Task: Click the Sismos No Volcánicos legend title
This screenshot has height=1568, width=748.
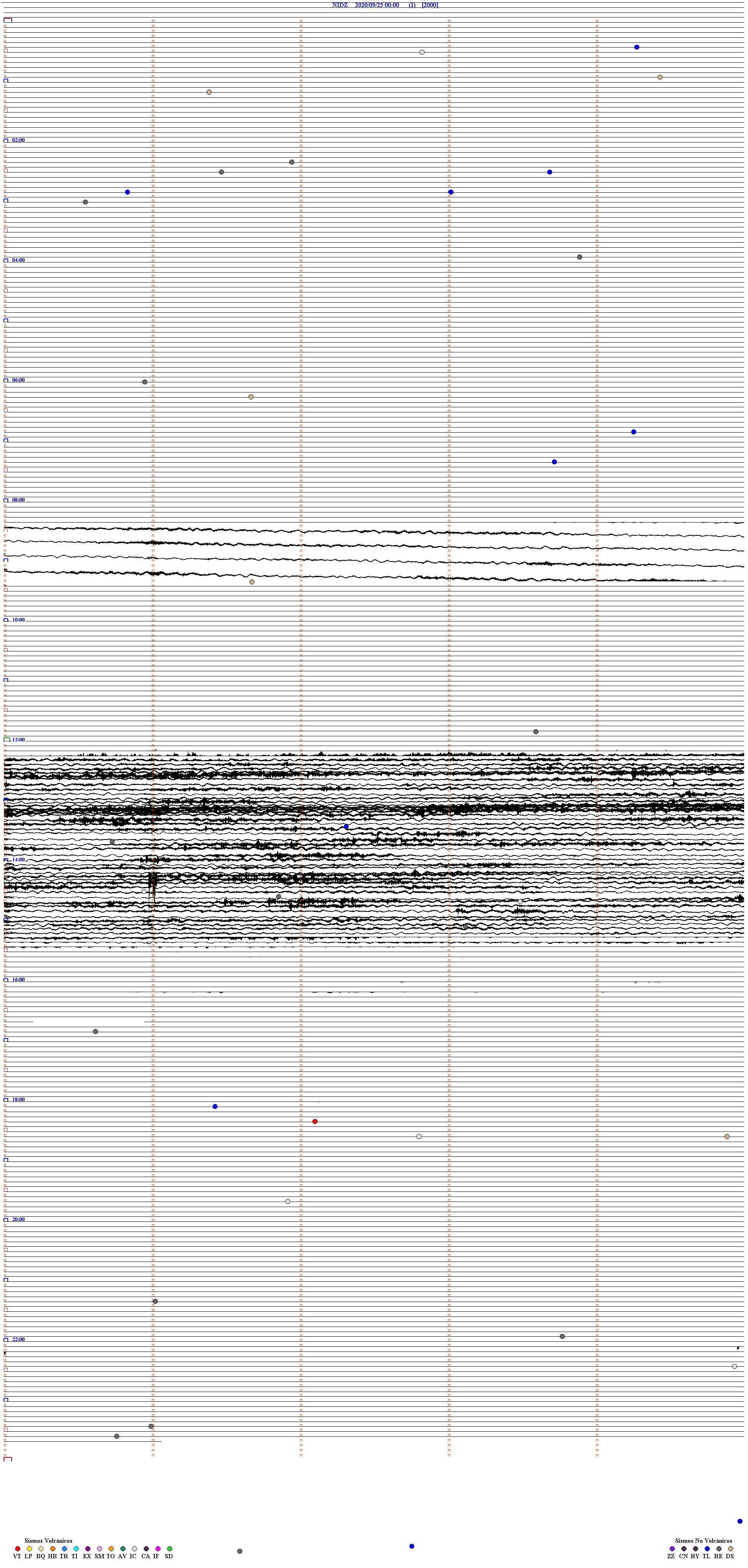Action: click(704, 1541)
